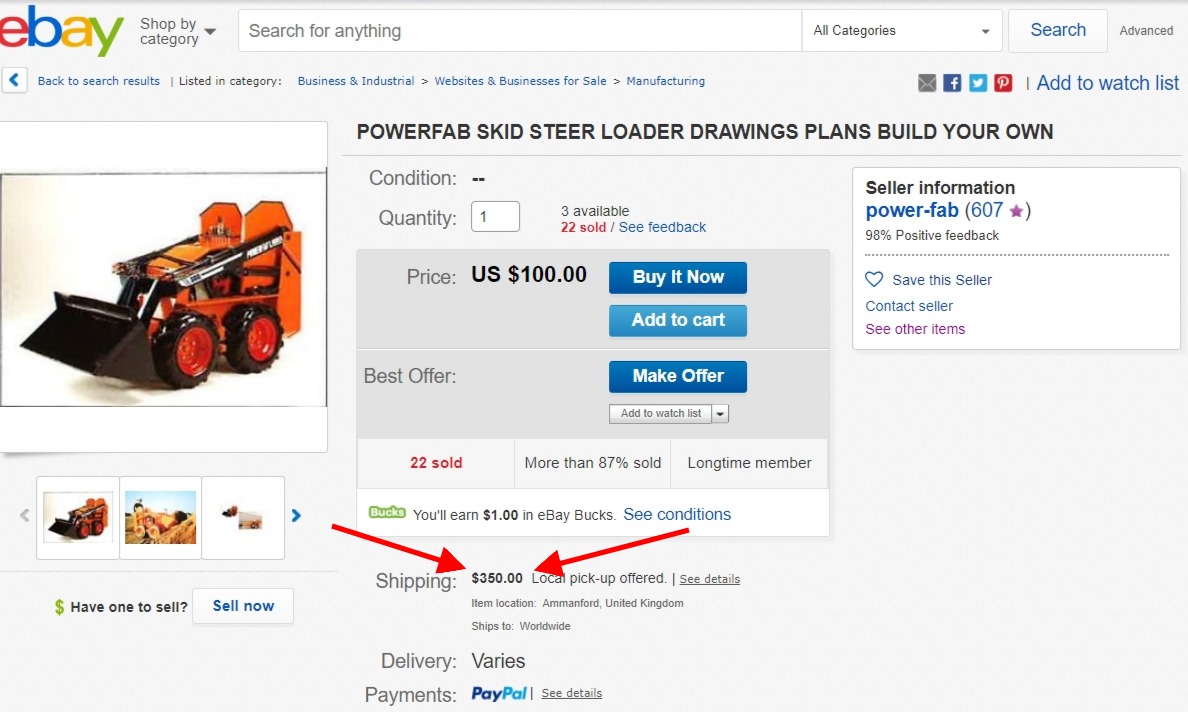1188x712 pixels.
Task: Expand the Add to watch list options arrow
Action: click(720, 413)
